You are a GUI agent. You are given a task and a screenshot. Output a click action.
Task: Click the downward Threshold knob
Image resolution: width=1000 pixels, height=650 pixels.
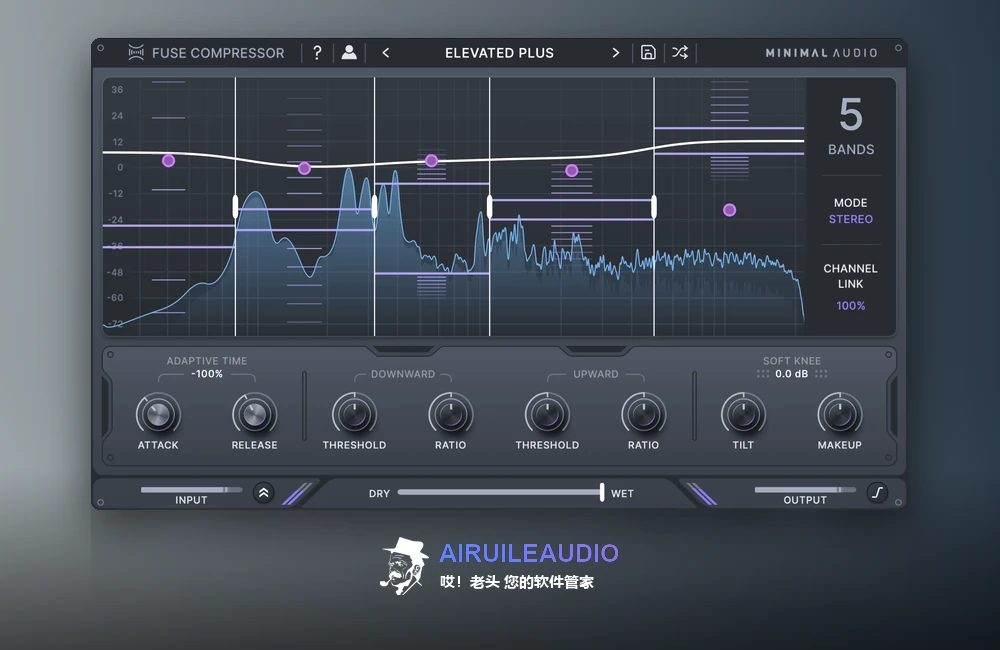[x=355, y=415]
